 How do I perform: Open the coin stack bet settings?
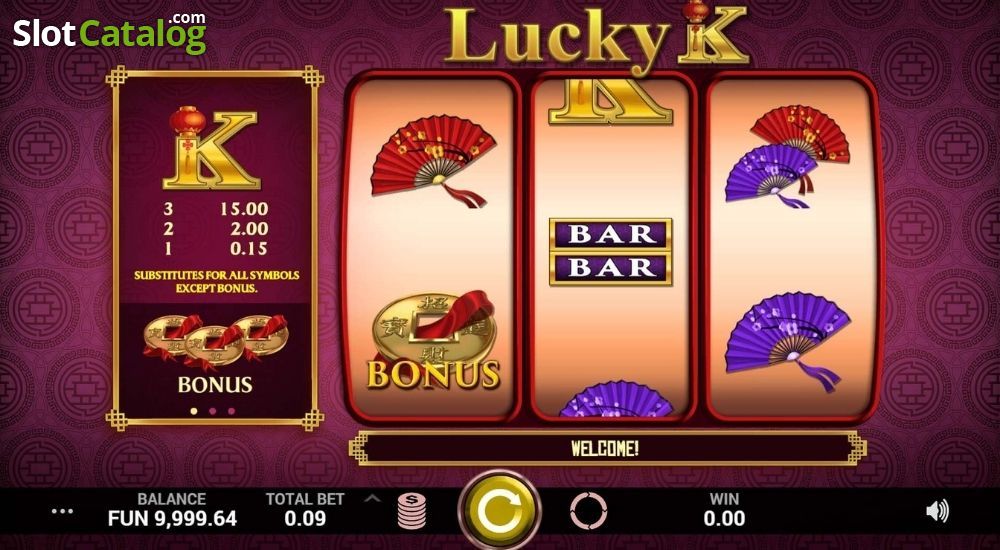point(412,511)
